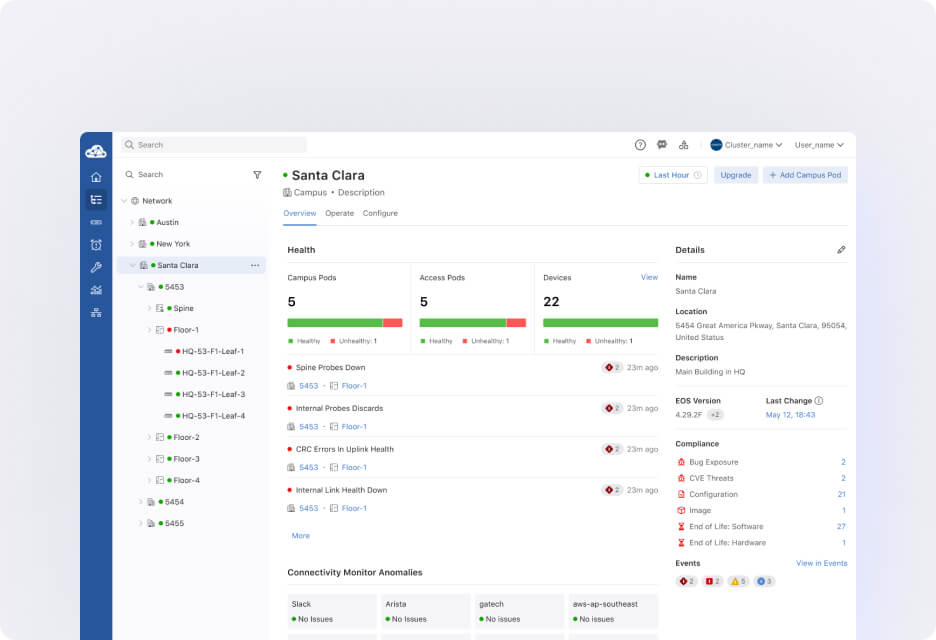Open Santa Clara three-dot options menu
936x640 pixels.
255,265
